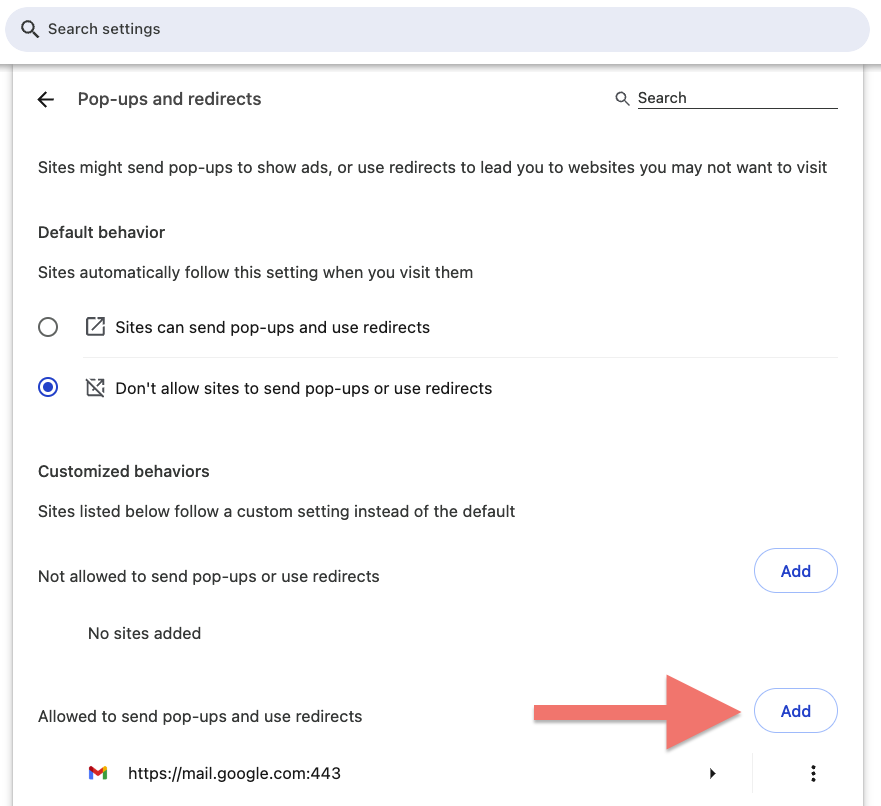Viewport: 881px width, 806px height.
Task: Go back using the left arrow
Action: tap(46, 99)
